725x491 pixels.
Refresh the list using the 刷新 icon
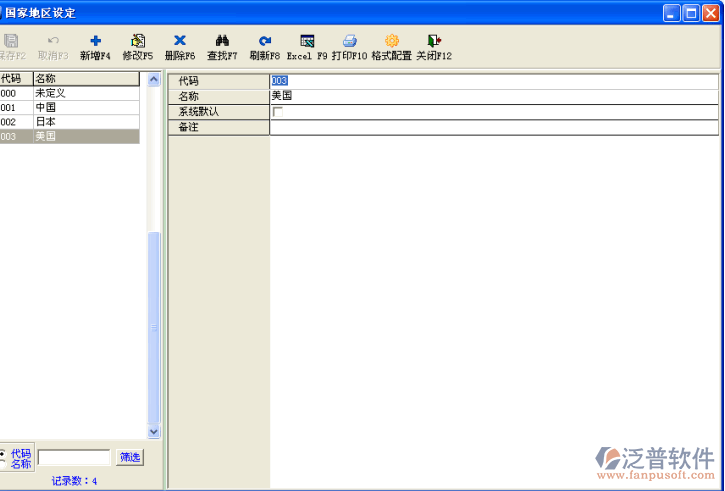point(264,41)
